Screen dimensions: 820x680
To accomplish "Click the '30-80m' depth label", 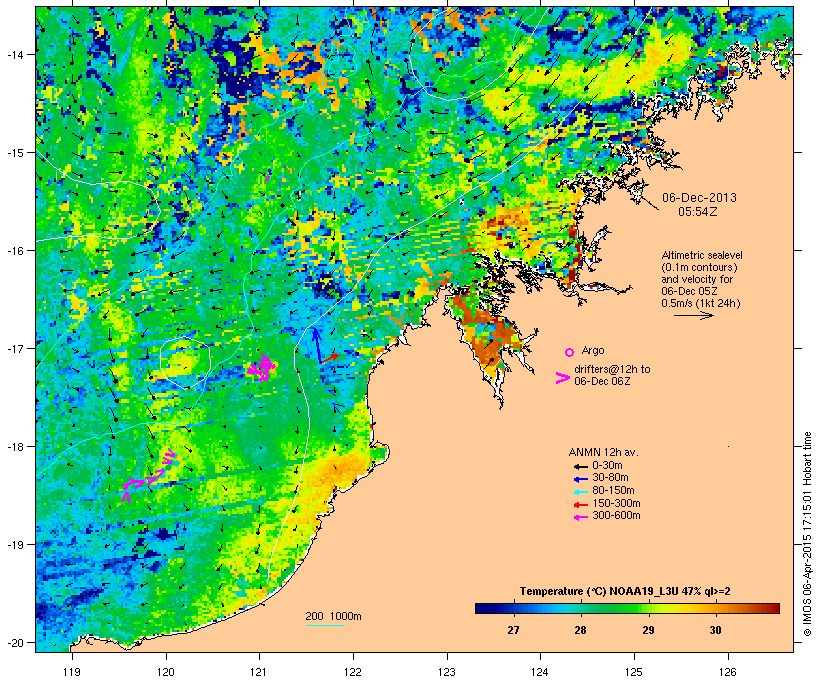I will (x=610, y=478).
